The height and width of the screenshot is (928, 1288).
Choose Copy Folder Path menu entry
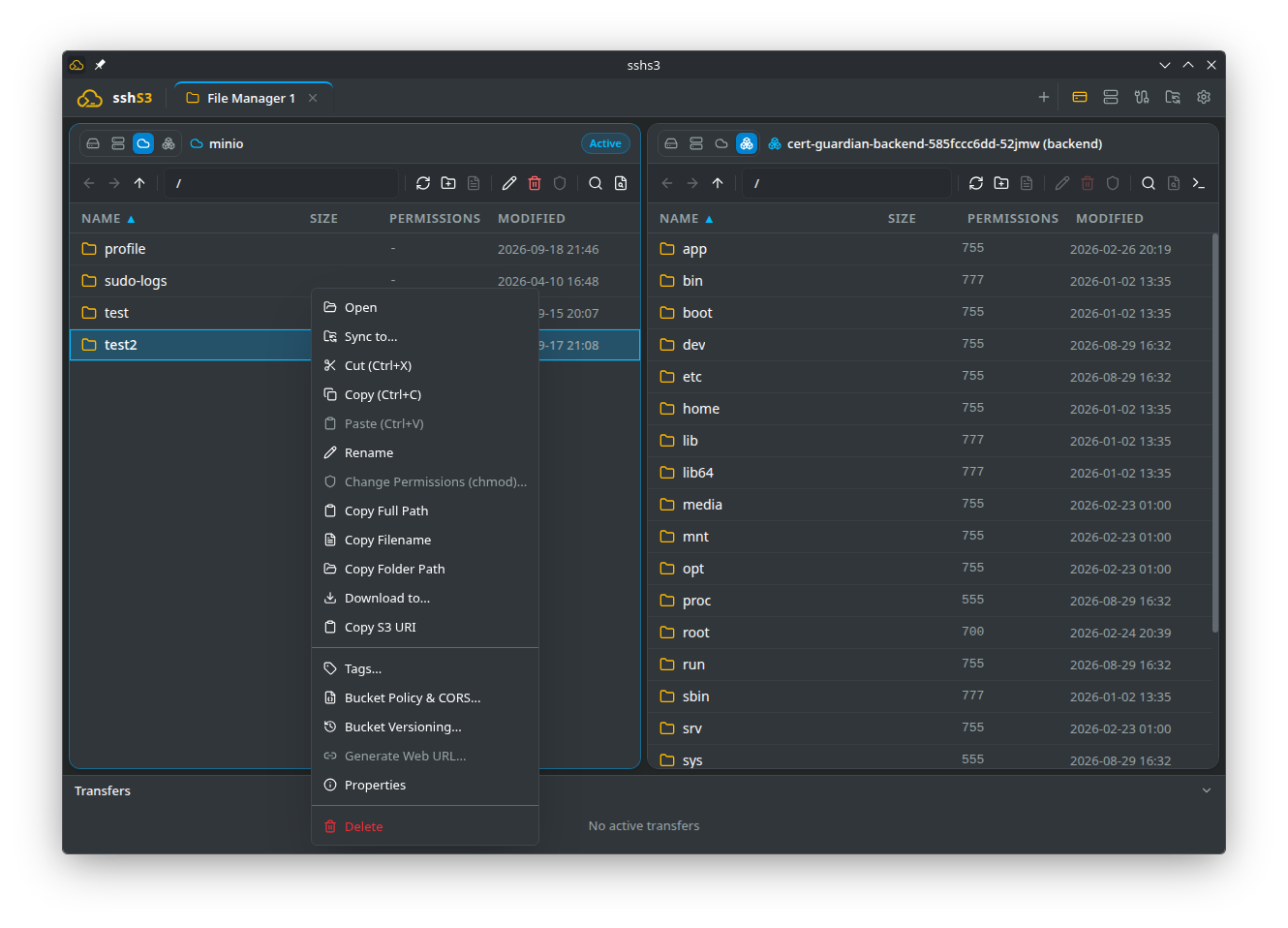point(425,569)
